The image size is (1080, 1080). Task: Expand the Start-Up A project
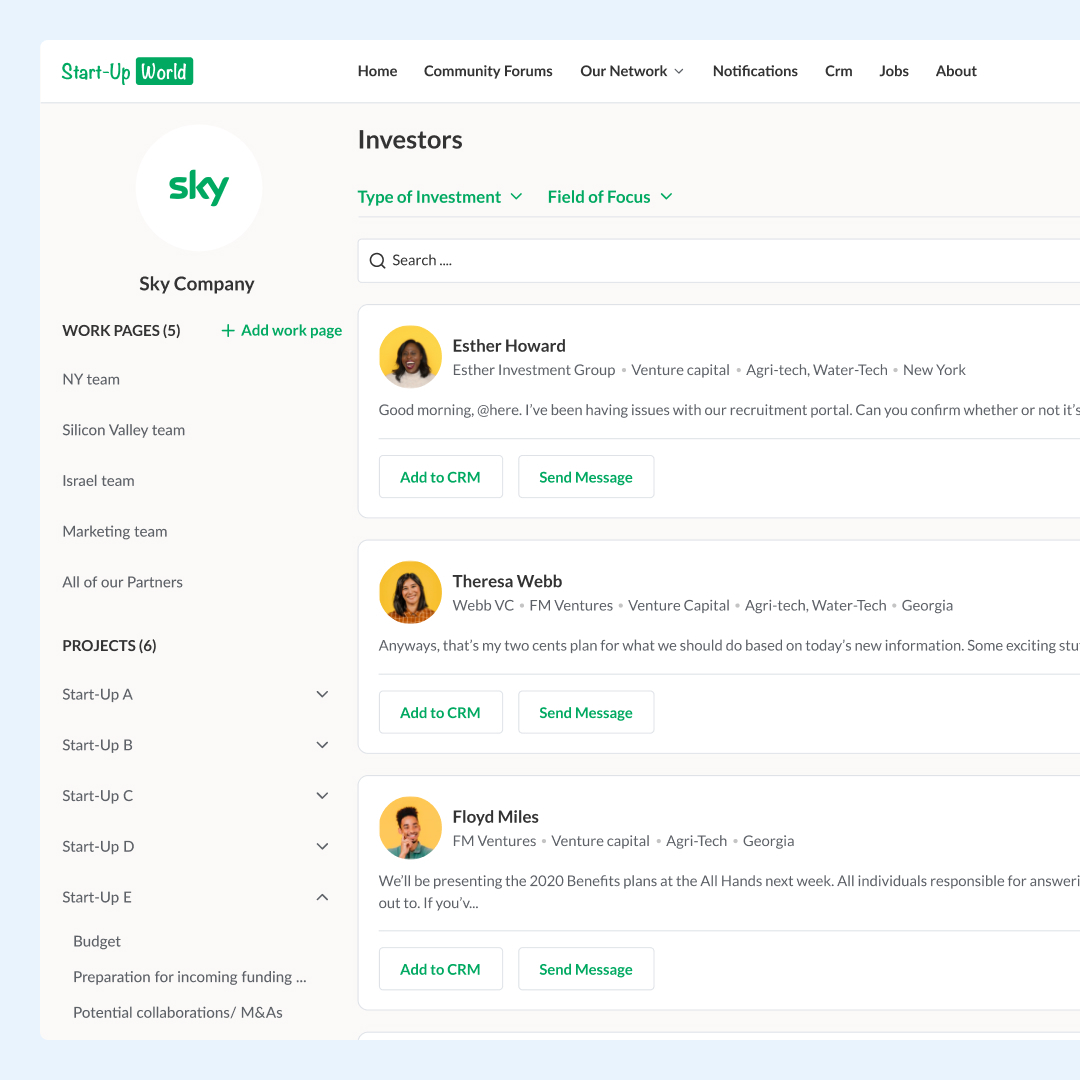tap(322, 694)
